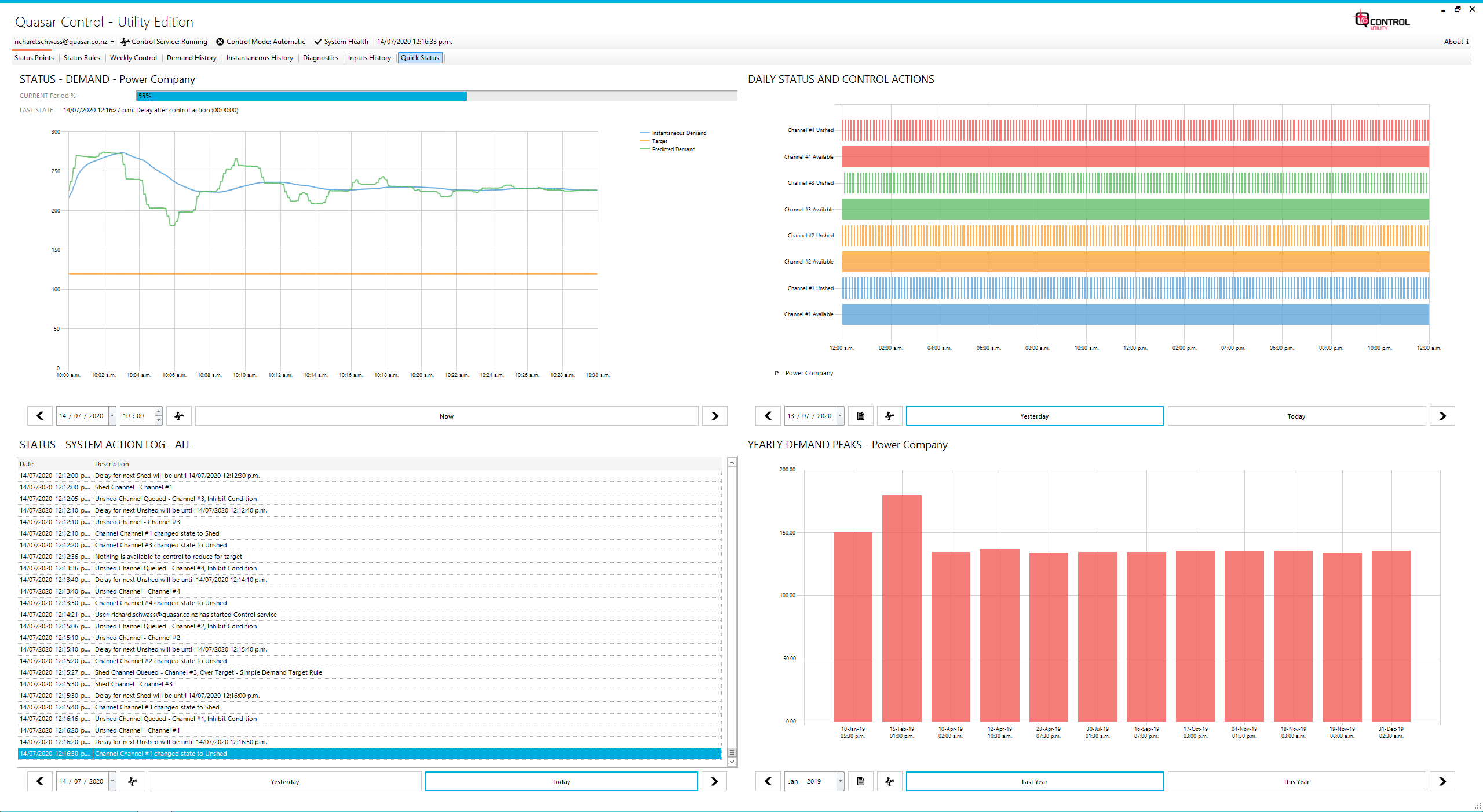Screen dimensions: 1483x812
Task: Open the Diagnostics tab
Action: coord(320,58)
